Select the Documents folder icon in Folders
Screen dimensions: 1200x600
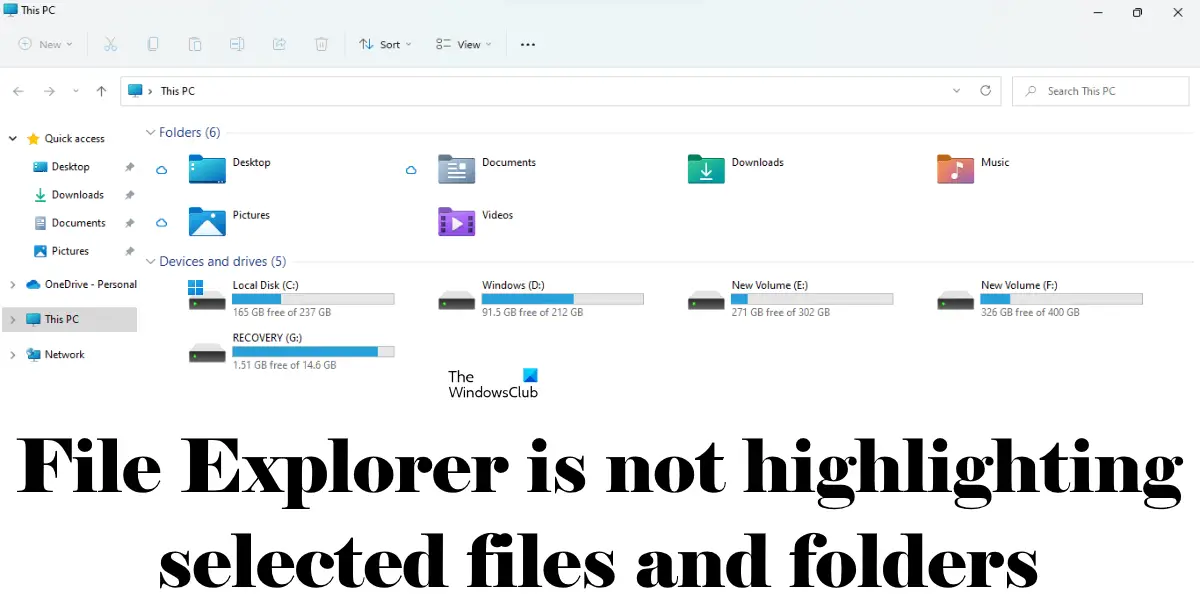pos(457,169)
